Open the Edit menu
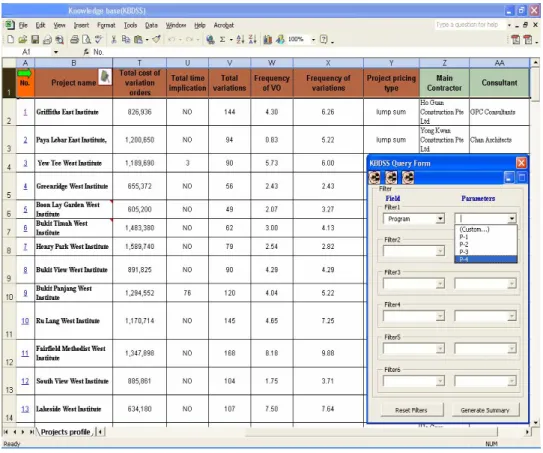The image size is (543, 453). pyautogui.click(x=41, y=25)
